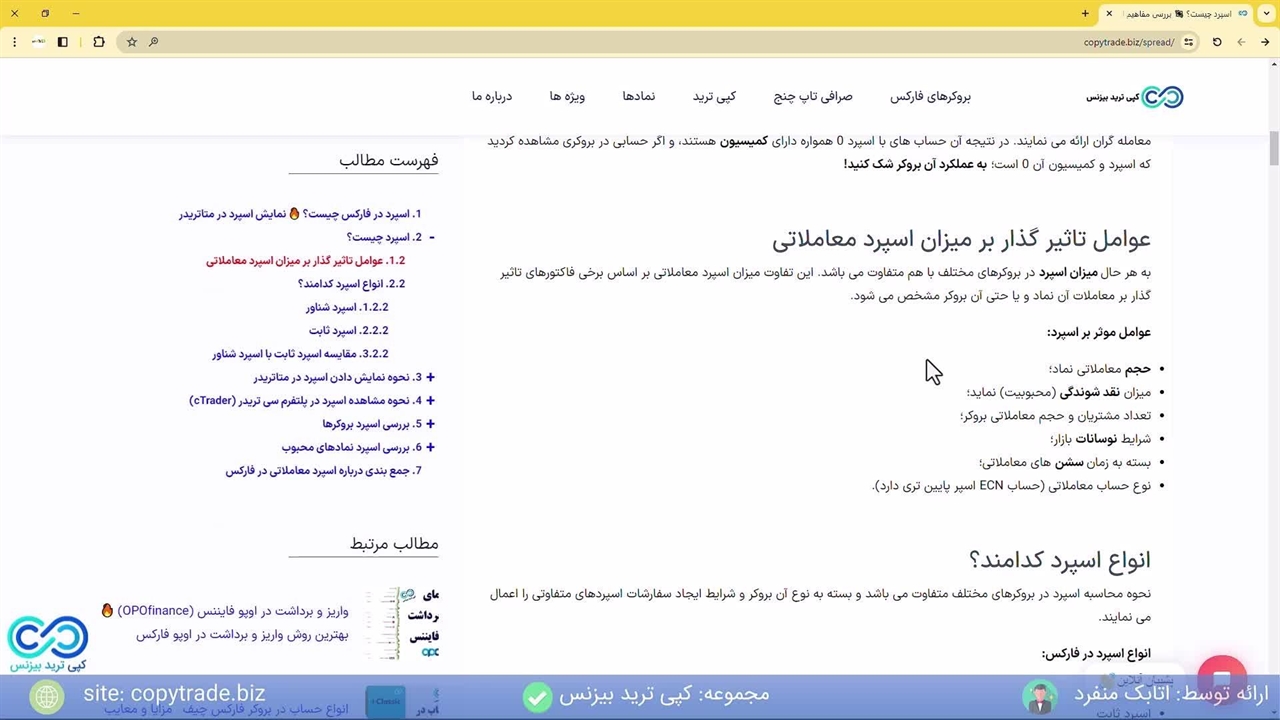Click the zoom magnifier icon in address bar
The height and width of the screenshot is (720, 1280).
coord(153,42)
